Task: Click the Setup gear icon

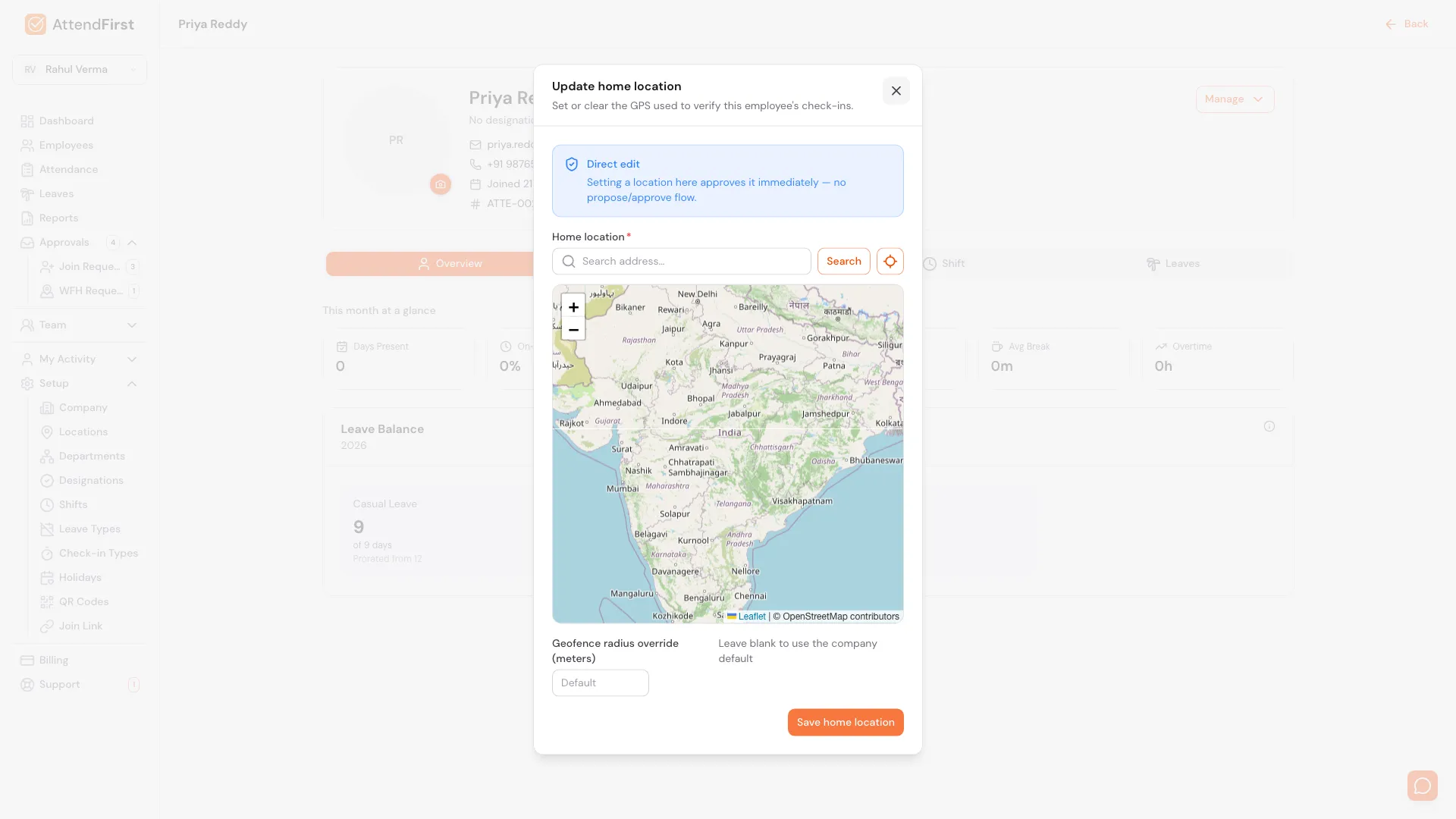Action: tap(27, 384)
